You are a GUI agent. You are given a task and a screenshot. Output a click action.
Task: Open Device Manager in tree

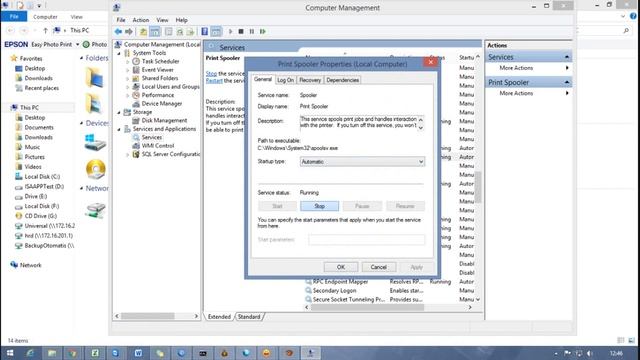pos(162,104)
